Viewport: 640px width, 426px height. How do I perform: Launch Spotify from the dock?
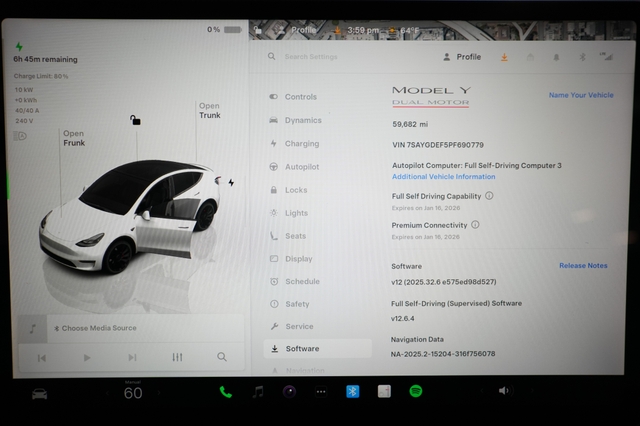[x=416, y=391]
